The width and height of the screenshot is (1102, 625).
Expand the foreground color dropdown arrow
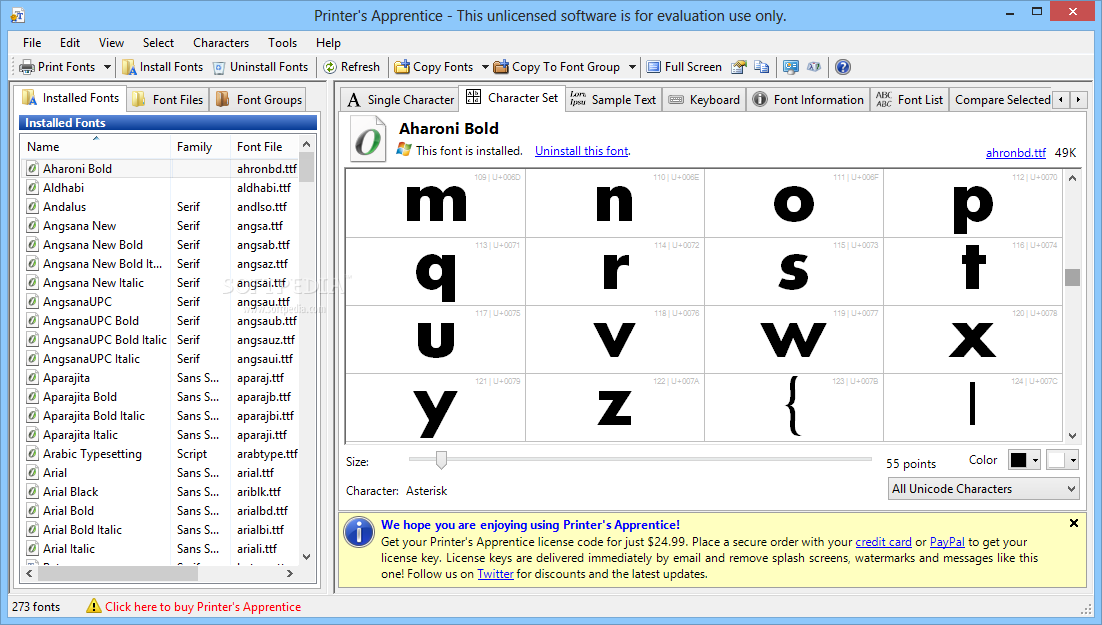click(1035, 460)
